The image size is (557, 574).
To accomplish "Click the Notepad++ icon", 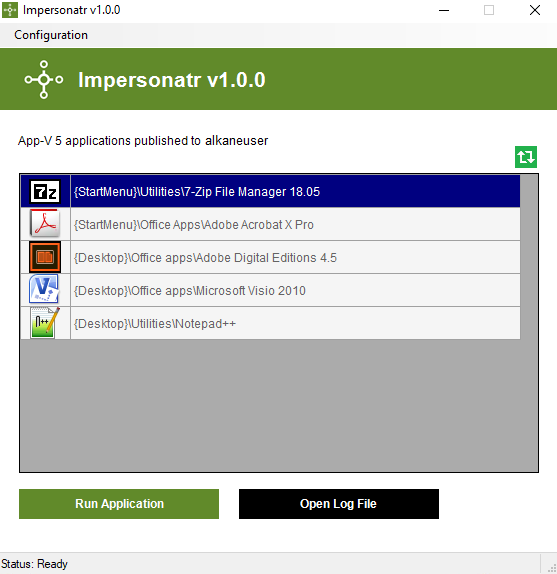I will click(x=45, y=323).
